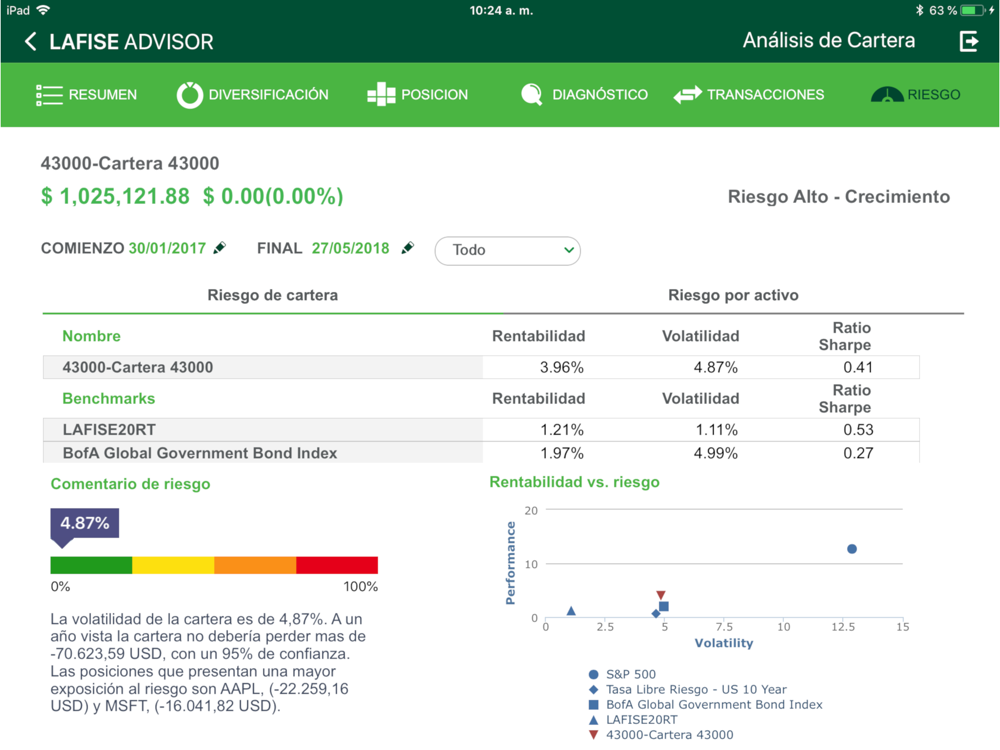This screenshot has height=750, width=1000.
Task: Tap the Benchmarks section header
Action: tap(108, 399)
